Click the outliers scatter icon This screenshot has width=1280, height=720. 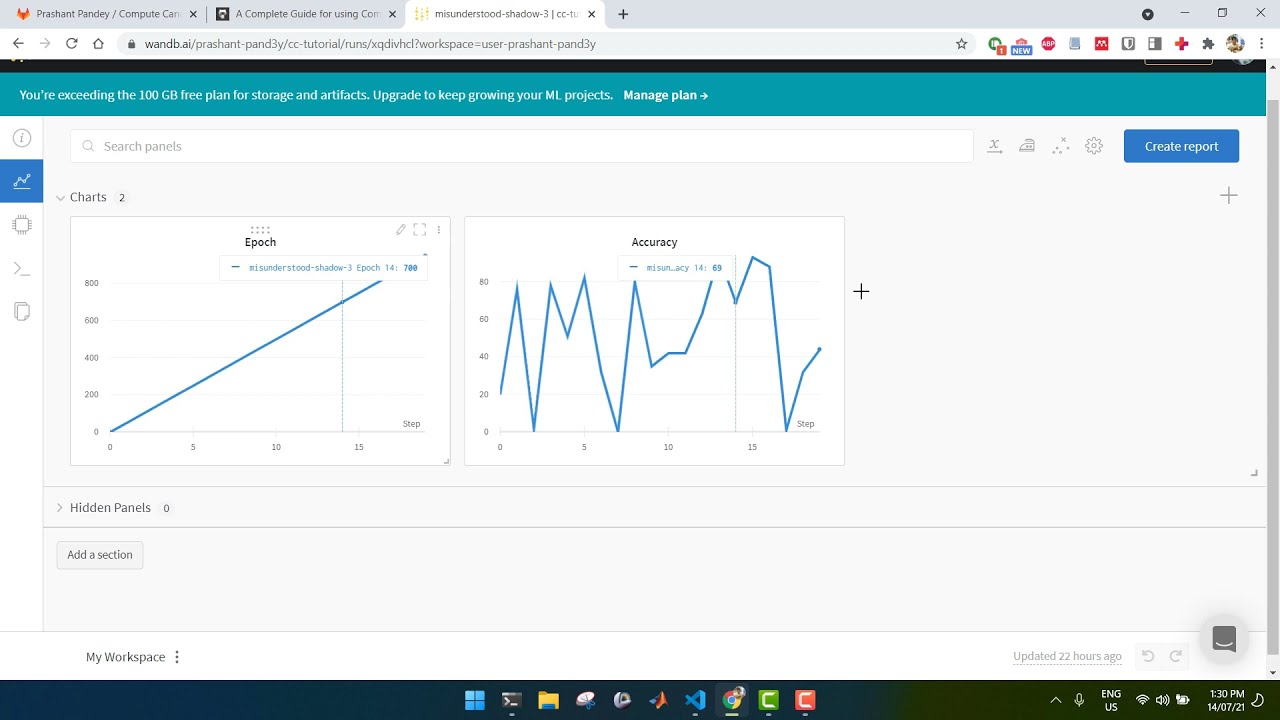1060,146
